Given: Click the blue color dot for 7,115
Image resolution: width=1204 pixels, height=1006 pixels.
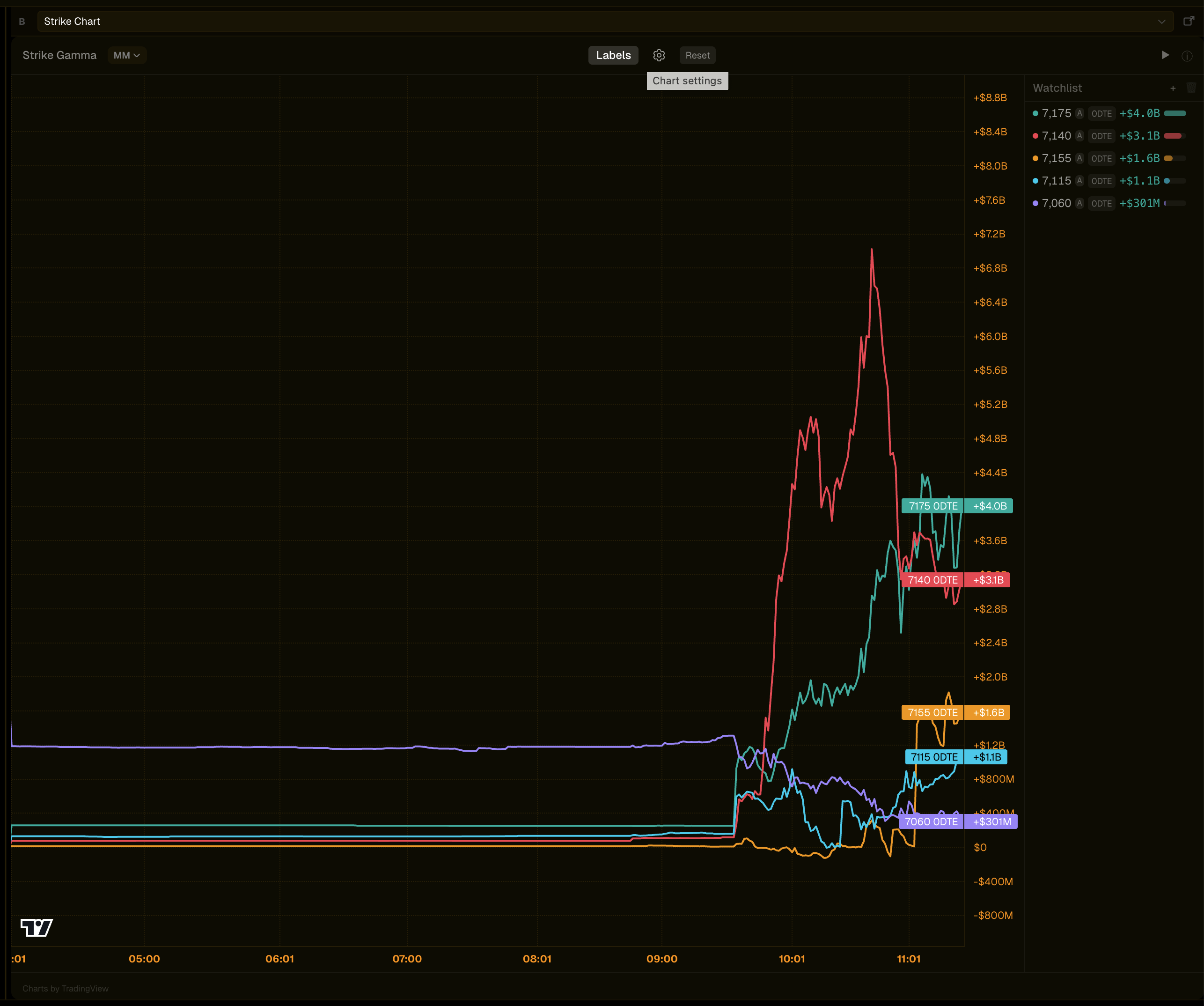Looking at the screenshot, I should (x=1035, y=181).
